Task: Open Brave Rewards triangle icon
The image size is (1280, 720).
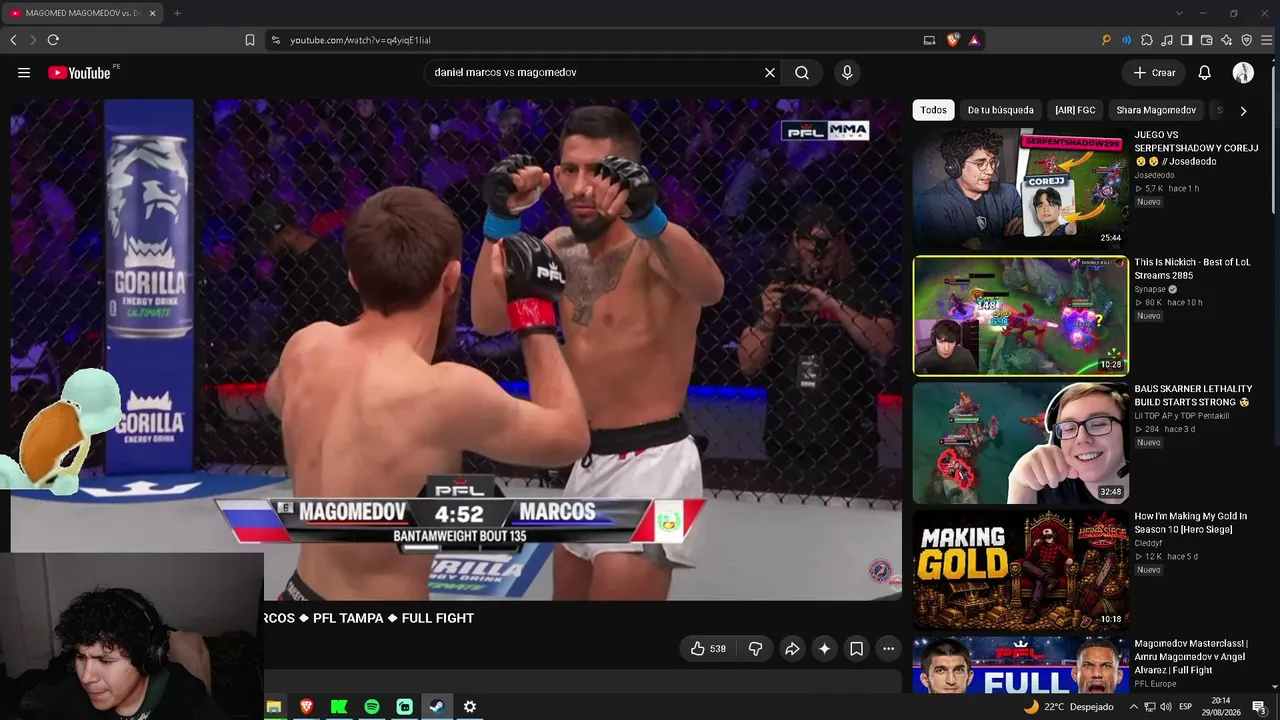Action: (x=974, y=40)
